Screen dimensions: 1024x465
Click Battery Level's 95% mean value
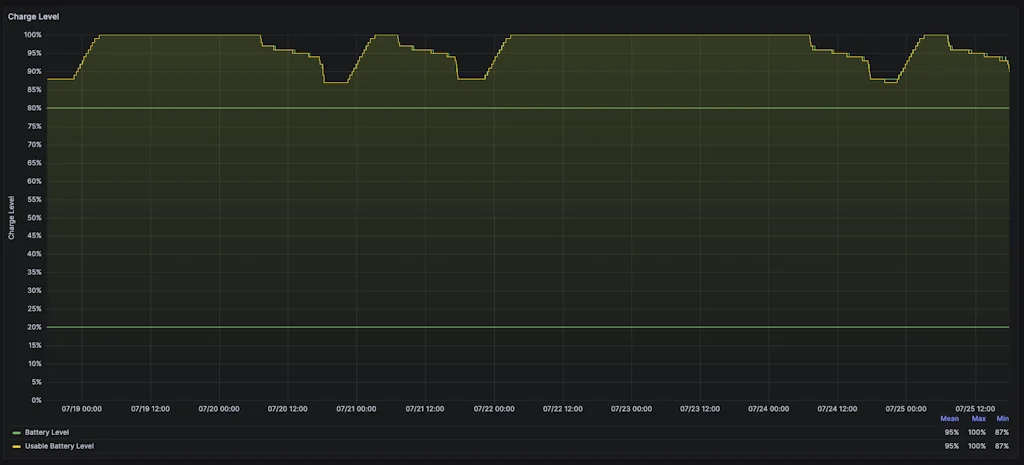(x=951, y=432)
